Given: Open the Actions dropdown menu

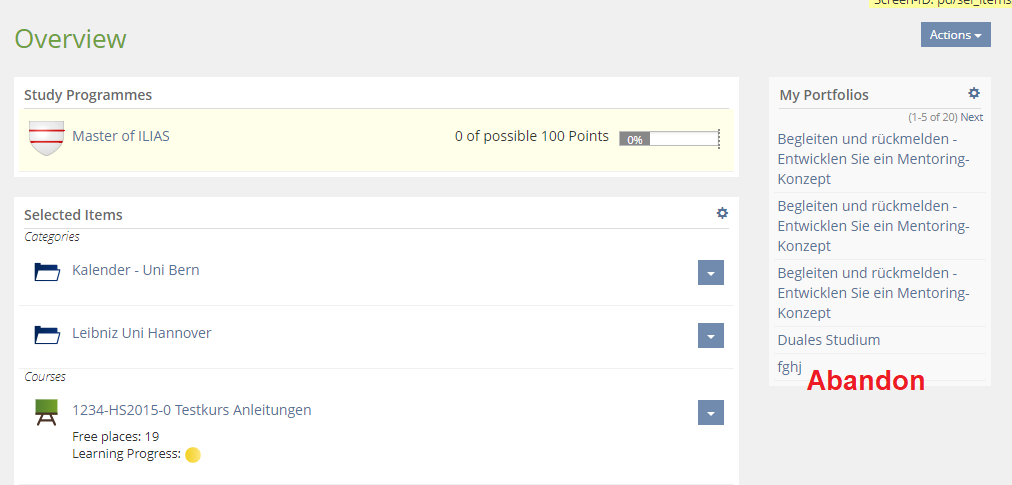Looking at the screenshot, I should point(955,35).
